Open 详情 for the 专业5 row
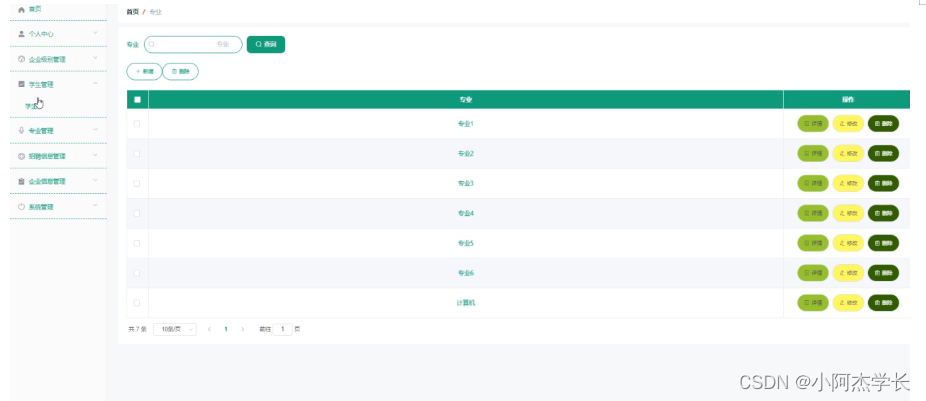Viewport: 926px width, 401px height. (813, 243)
